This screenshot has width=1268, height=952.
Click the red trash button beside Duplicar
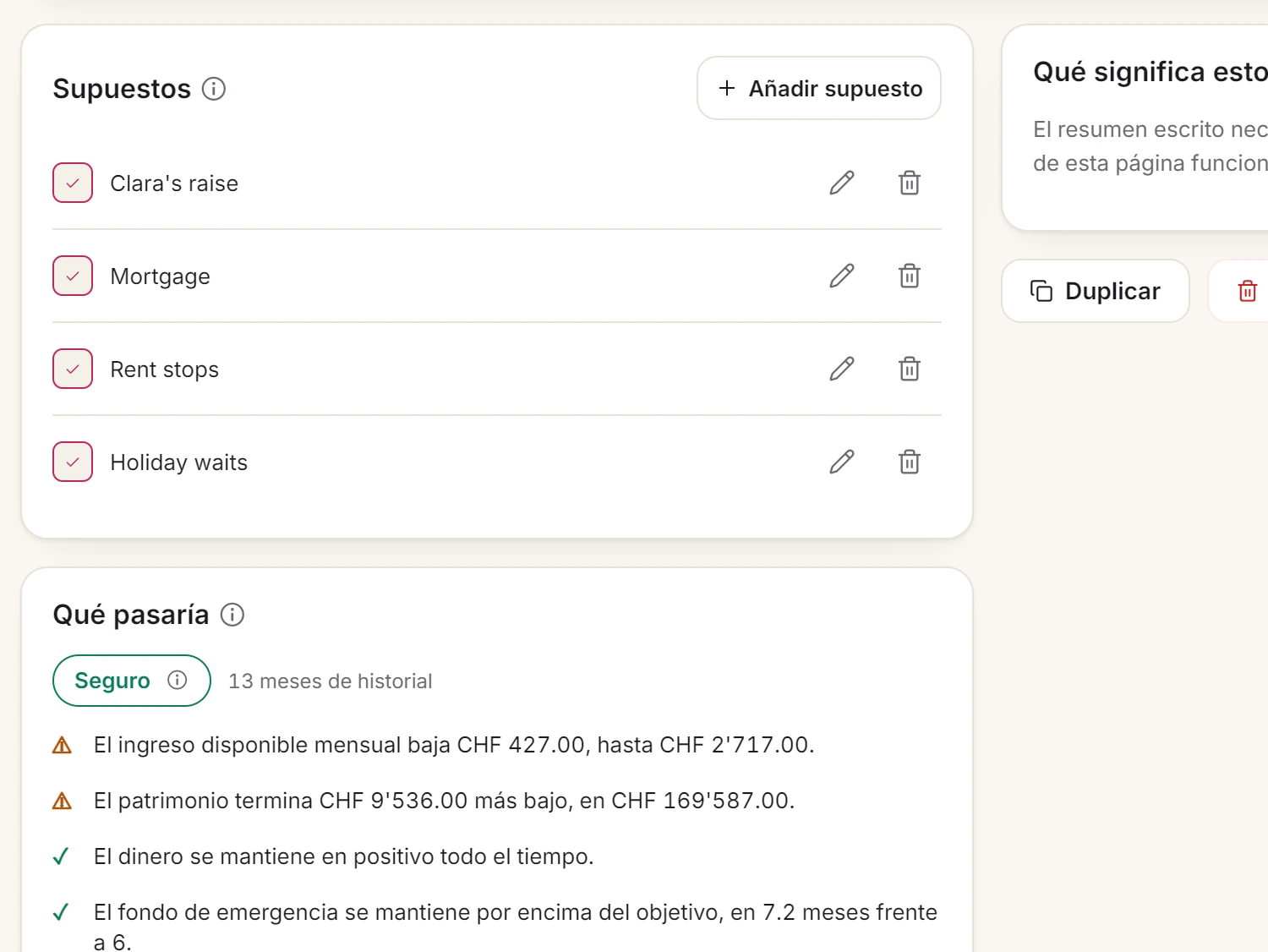pos(1247,291)
